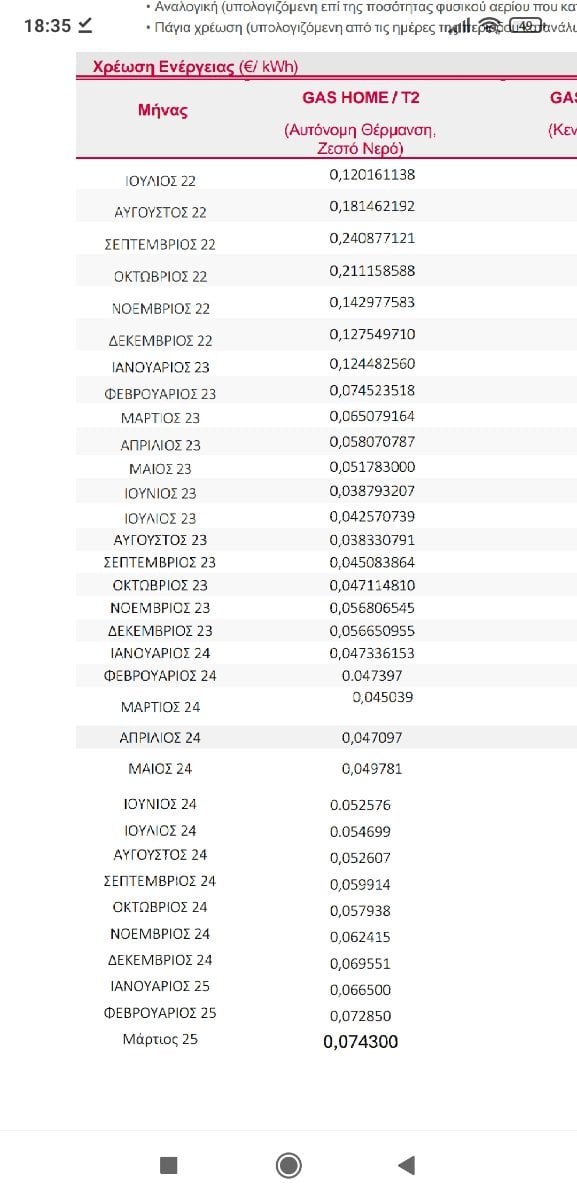Screen dimensions: 577x1200
Task: Tap the price 0,240877121 for ΣΕΠΤΕΜΒΡΙΟΣ 22
Action: pos(372,238)
